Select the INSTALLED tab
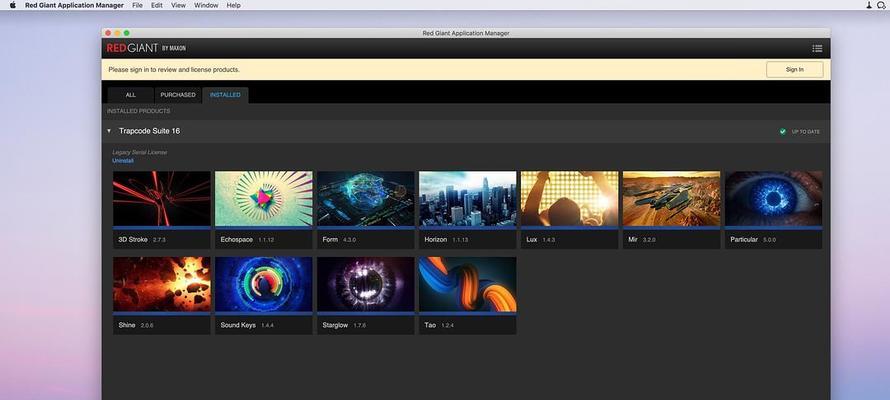890x400 pixels. pos(225,95)
